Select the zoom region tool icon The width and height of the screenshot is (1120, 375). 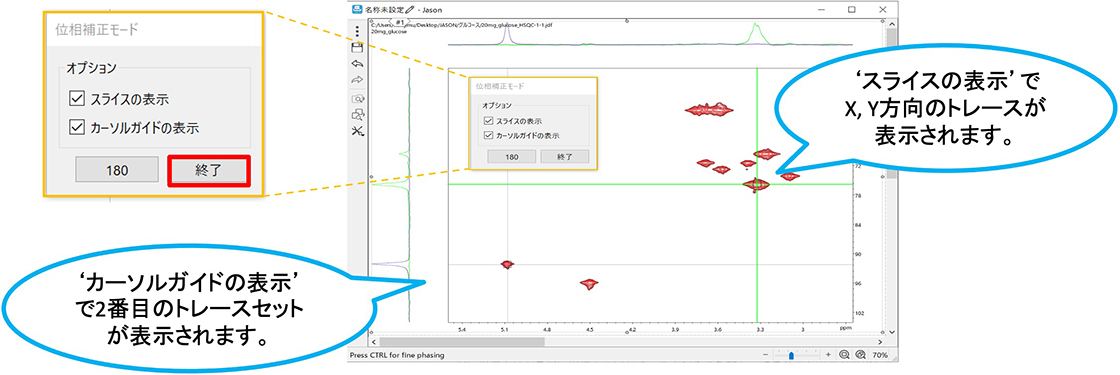click(358, 99)
